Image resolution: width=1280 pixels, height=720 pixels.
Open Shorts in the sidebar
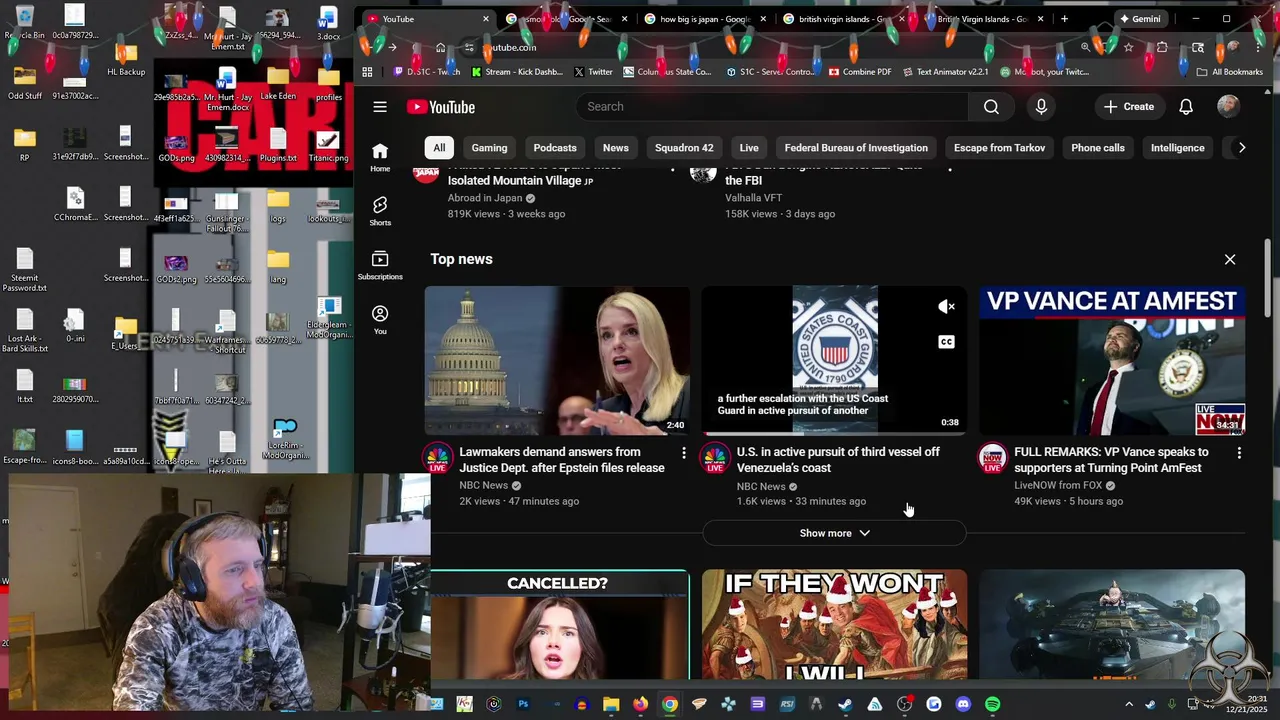click(380, 211)
